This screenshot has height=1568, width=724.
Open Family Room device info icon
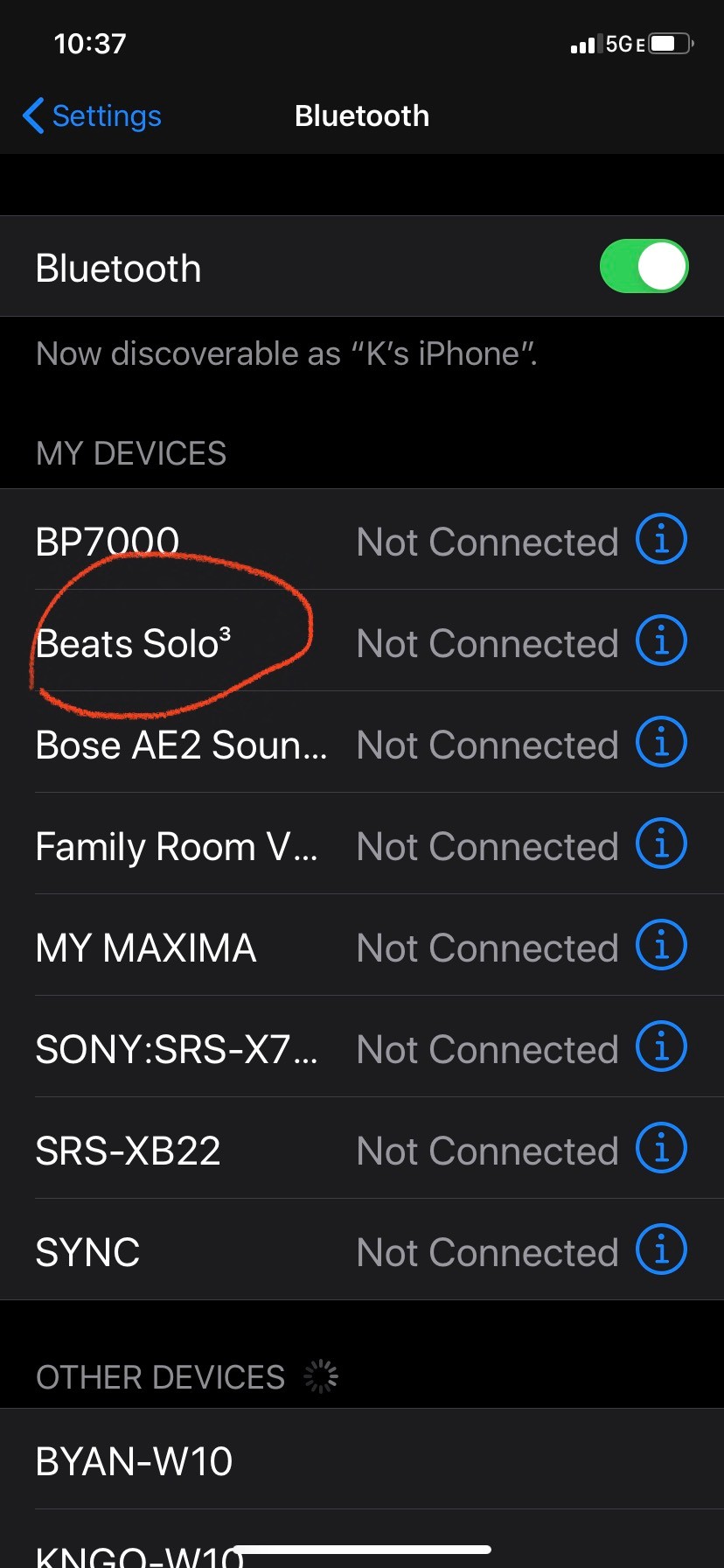point(661,843)
